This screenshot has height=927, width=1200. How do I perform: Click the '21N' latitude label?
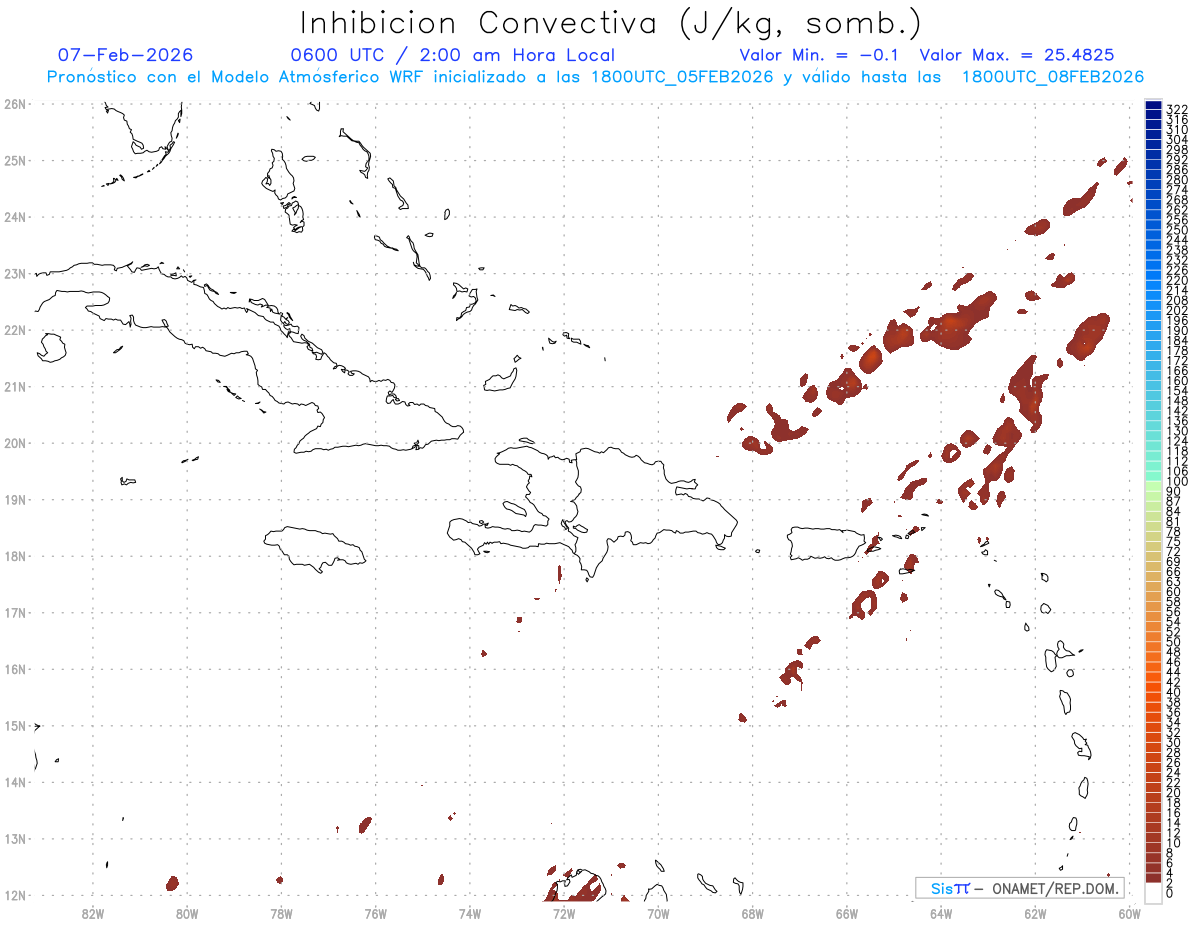click(15, 386)
